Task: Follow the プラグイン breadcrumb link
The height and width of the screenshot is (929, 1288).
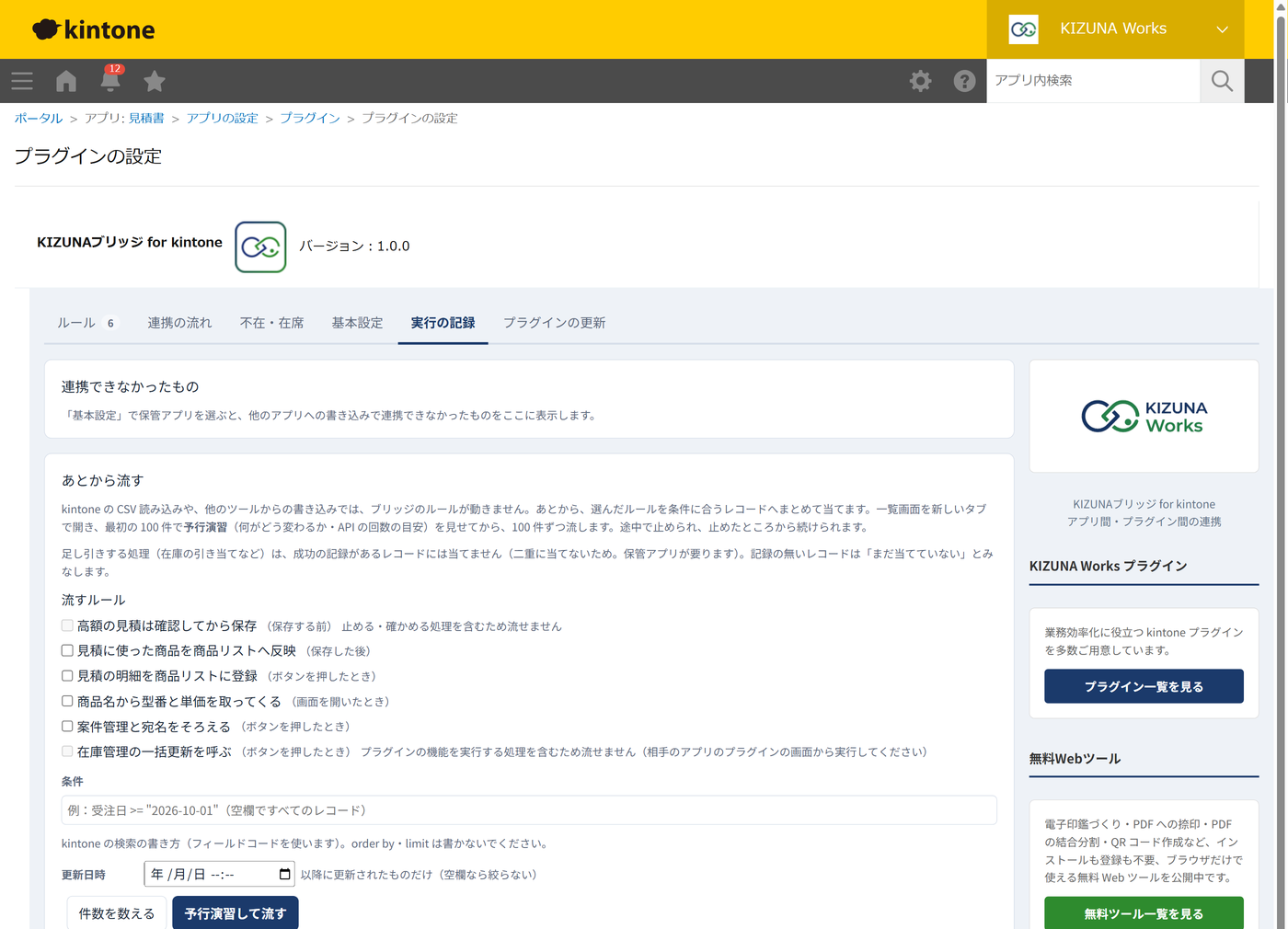Action: pyautogui.click(x=310, y=118)
